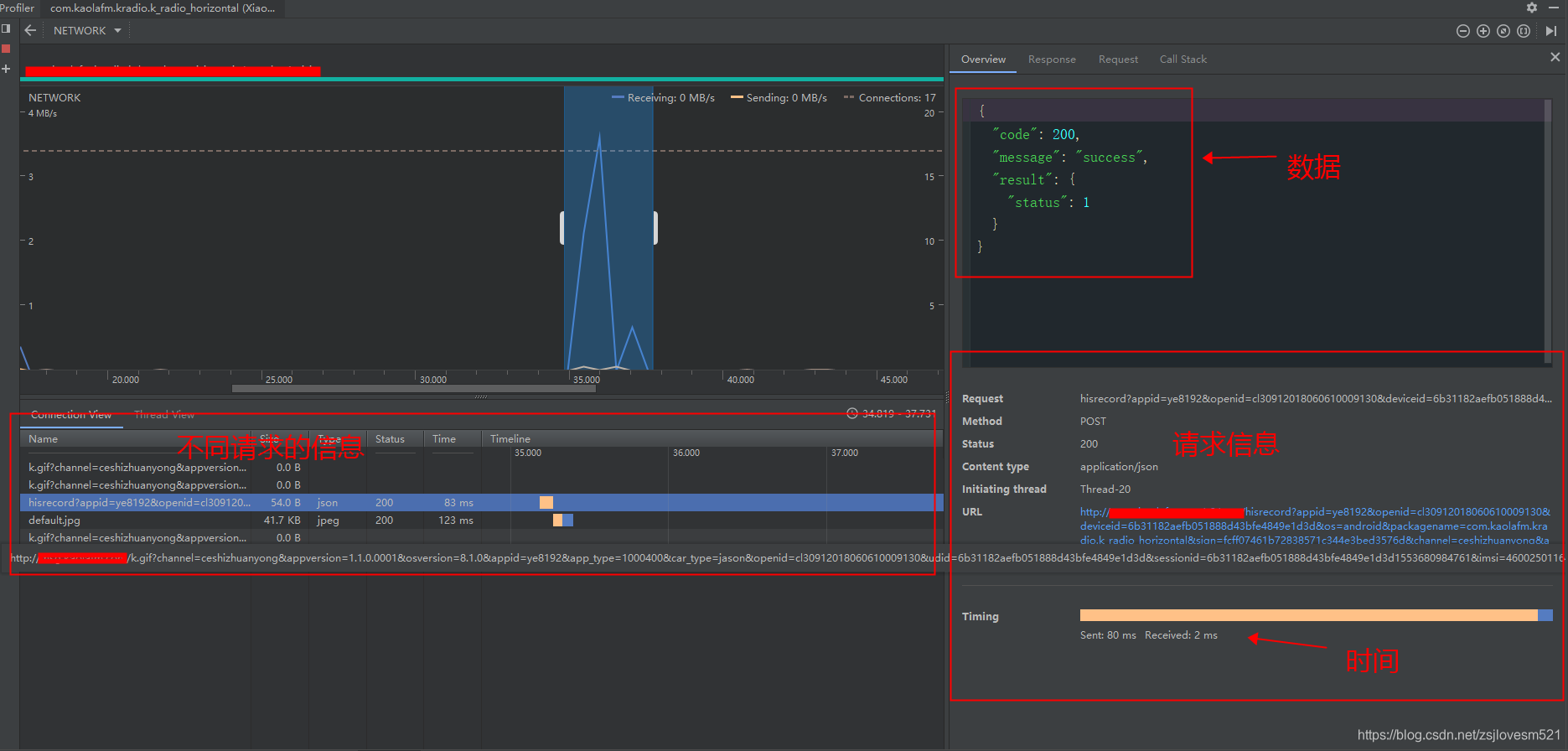Click the jpeg type cell
The width and height of the screenshot is (1568, 751).
pyautogui.click(x=328, y=521)
